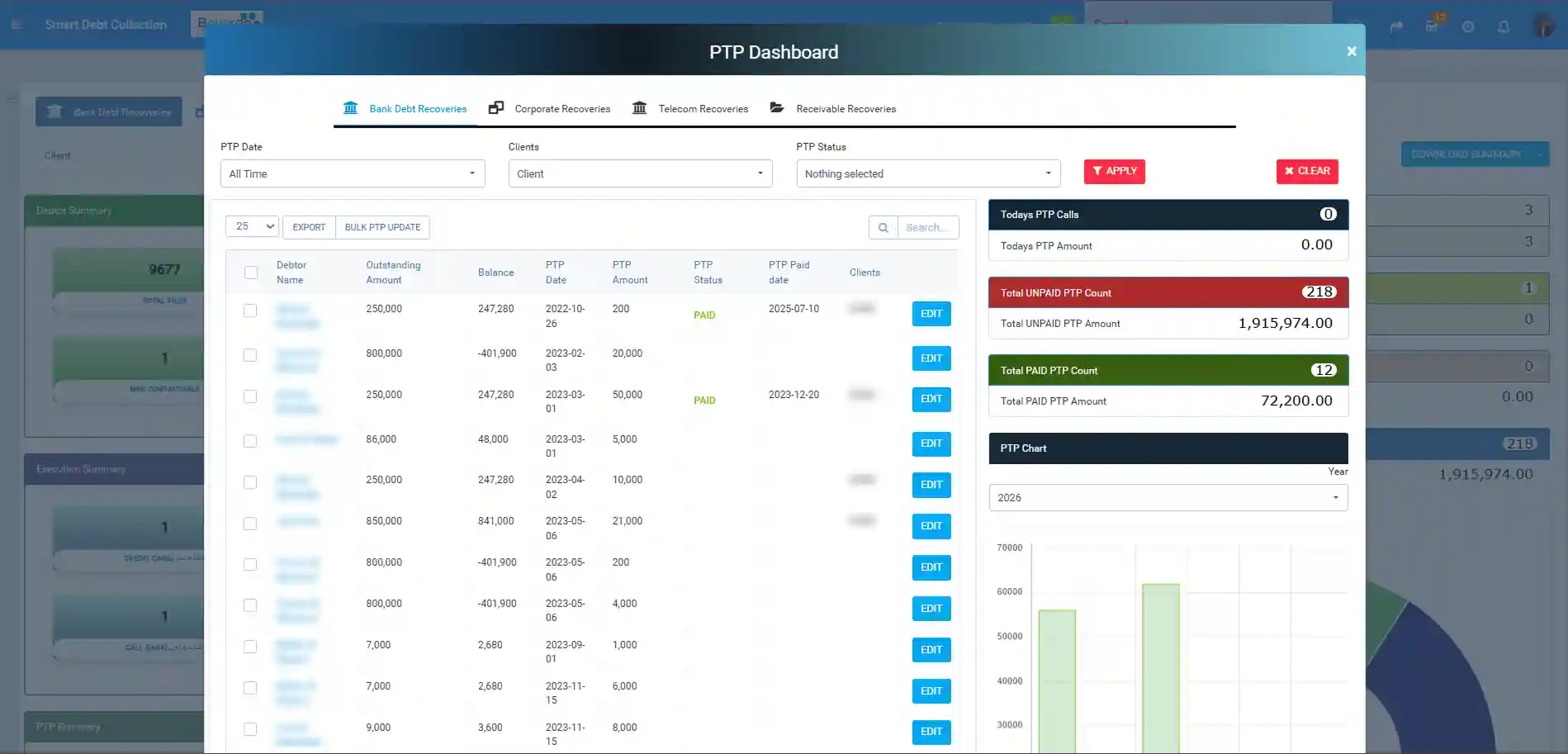This screenshot has width=1568, height=754.
Task: Open the Corporate Recoveries tab
Action: 550,109
